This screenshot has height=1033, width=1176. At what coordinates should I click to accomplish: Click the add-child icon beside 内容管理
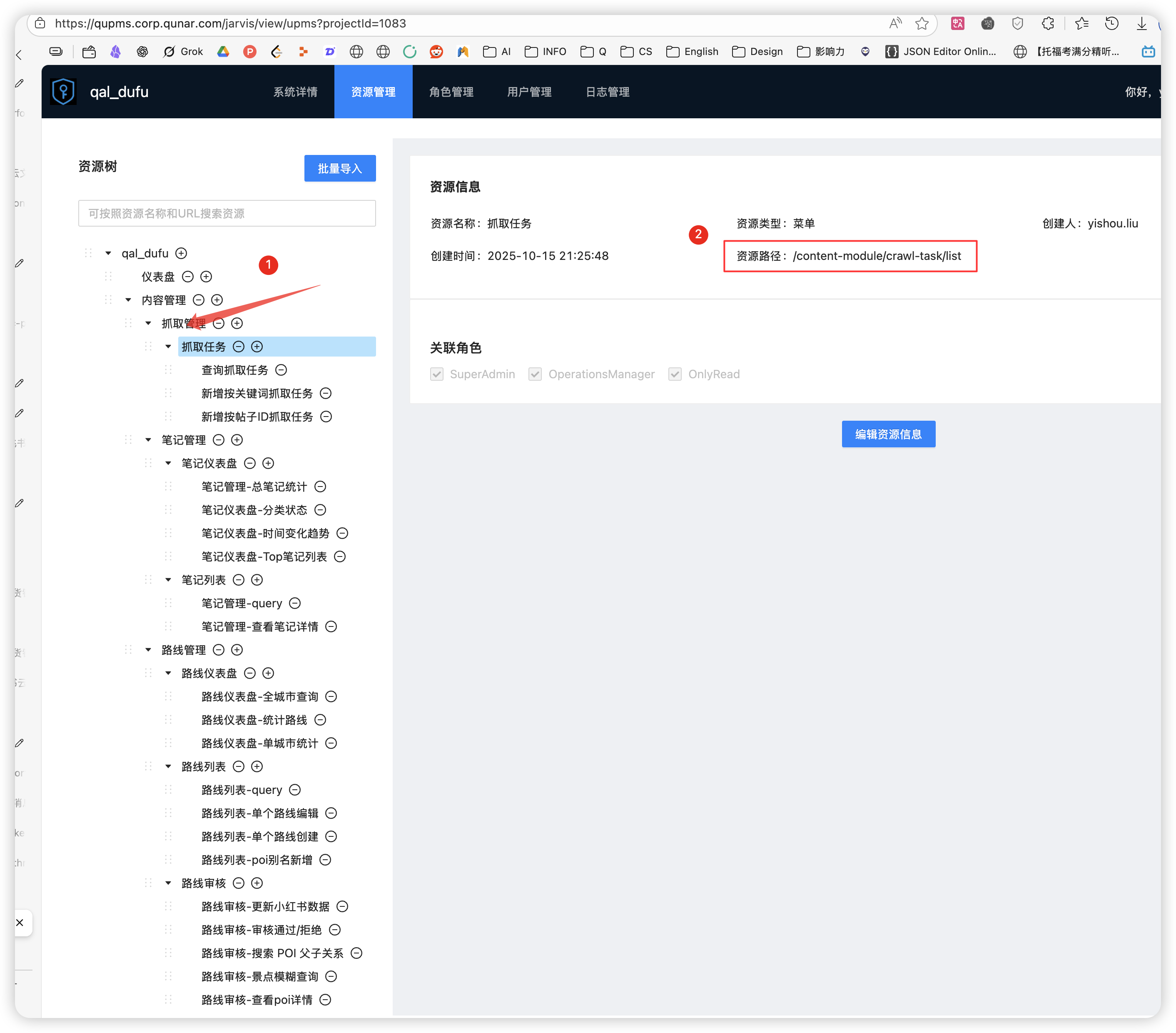click(x=217, y=300)
